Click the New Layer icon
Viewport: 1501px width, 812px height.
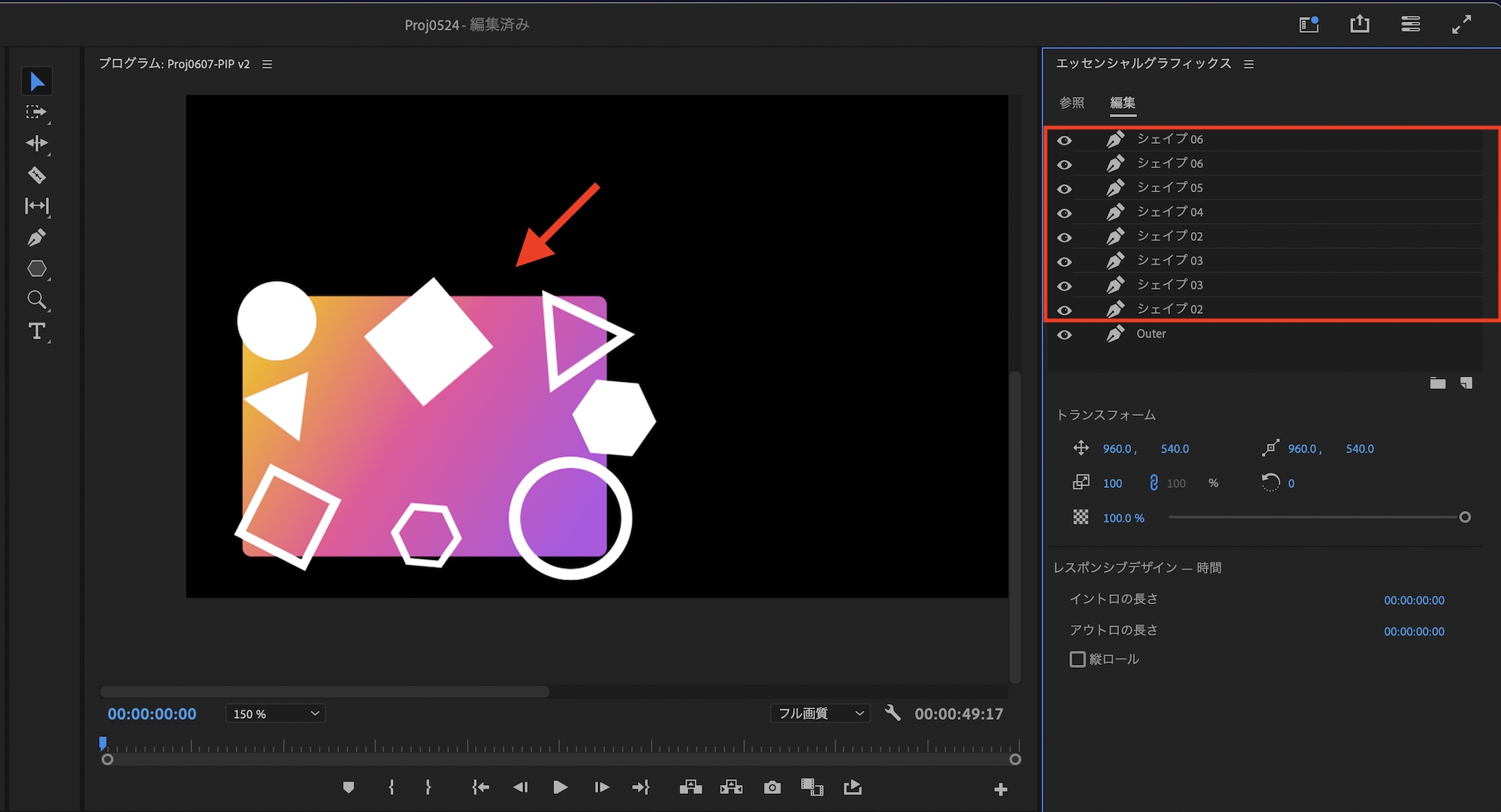click(1466, 383)
